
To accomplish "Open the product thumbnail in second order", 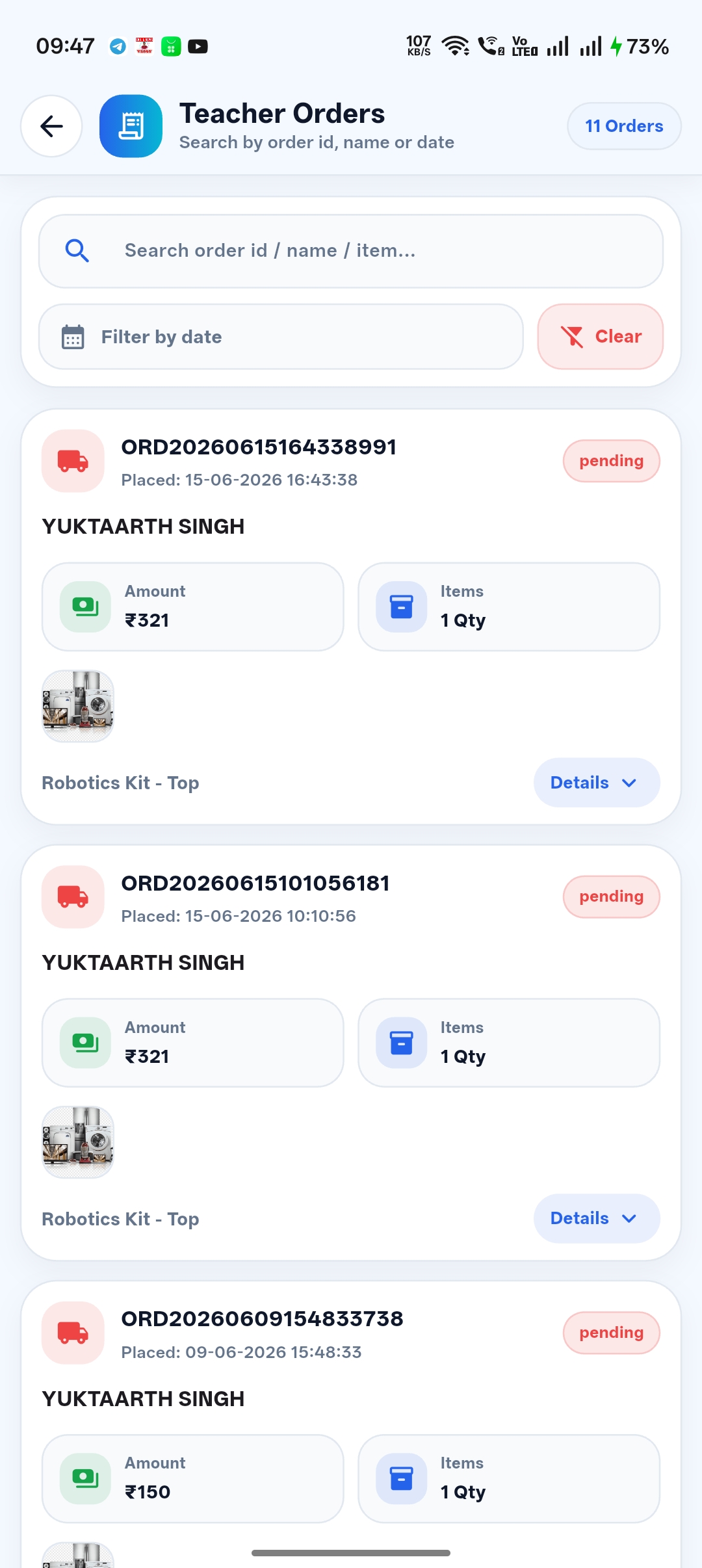I will pyautogui.click(x=78, y=1142).
